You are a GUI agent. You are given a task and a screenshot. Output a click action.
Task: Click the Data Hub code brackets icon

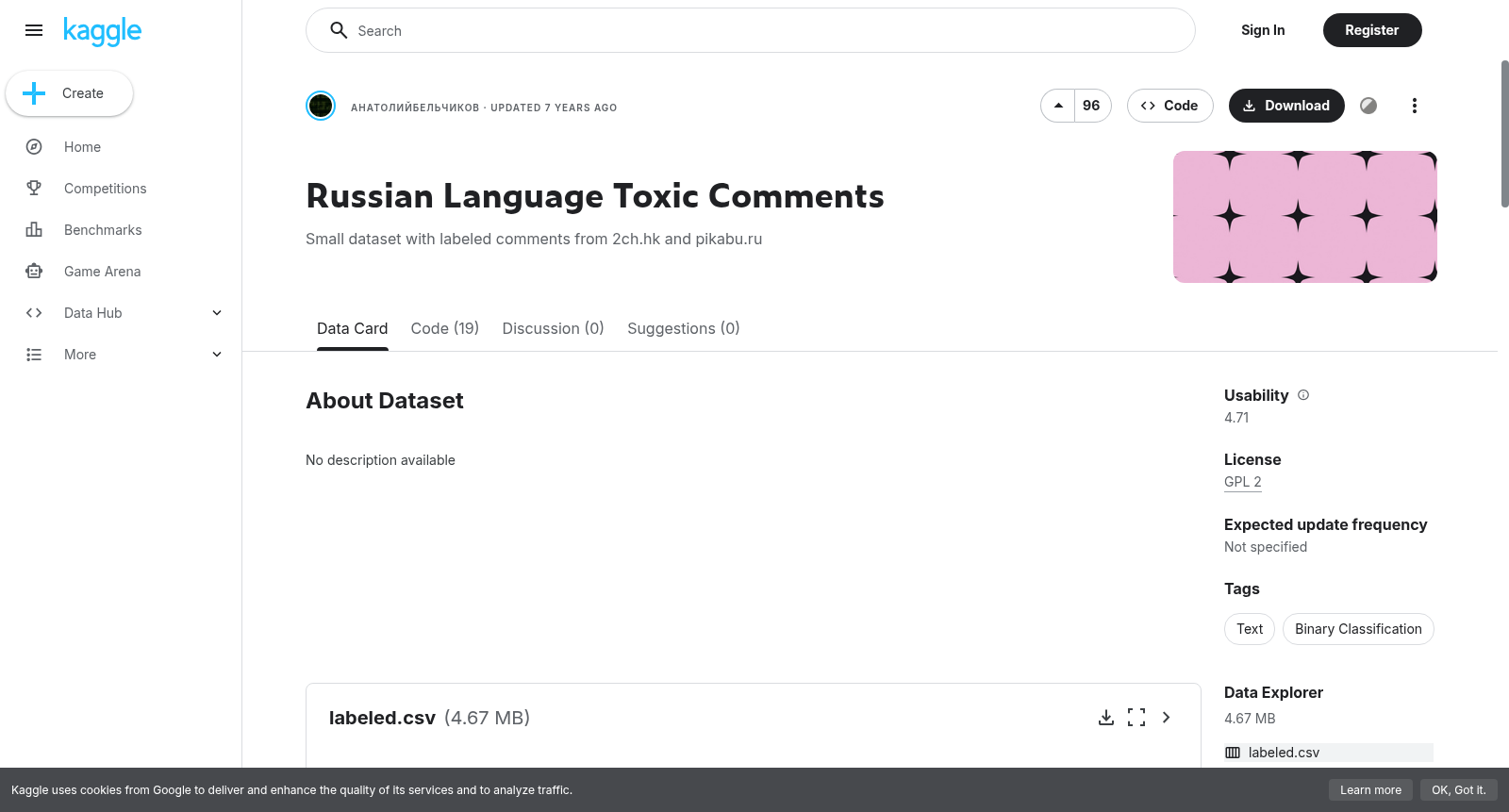click(34, 313)
